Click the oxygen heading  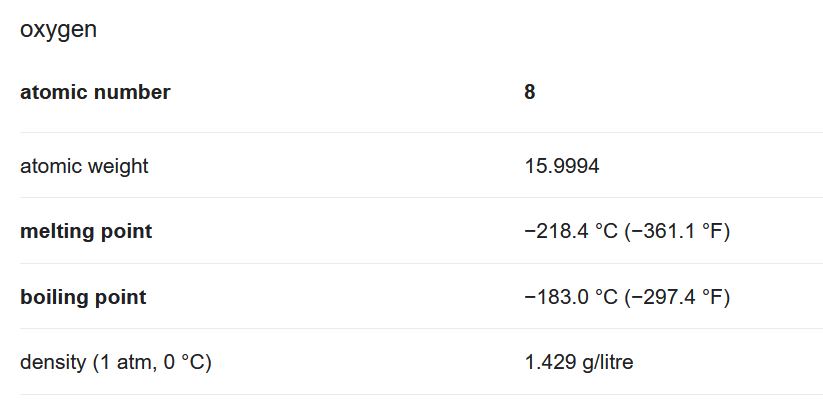point(58,30)
